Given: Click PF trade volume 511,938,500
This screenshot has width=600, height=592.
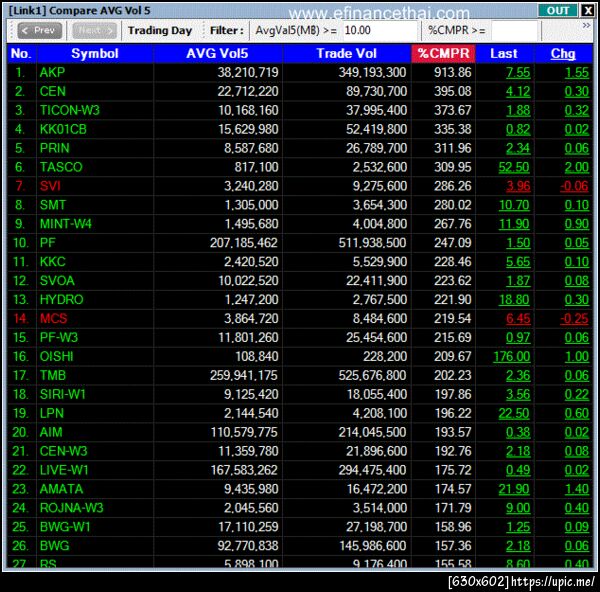Looking at the screenshot, I should (372, 243).
